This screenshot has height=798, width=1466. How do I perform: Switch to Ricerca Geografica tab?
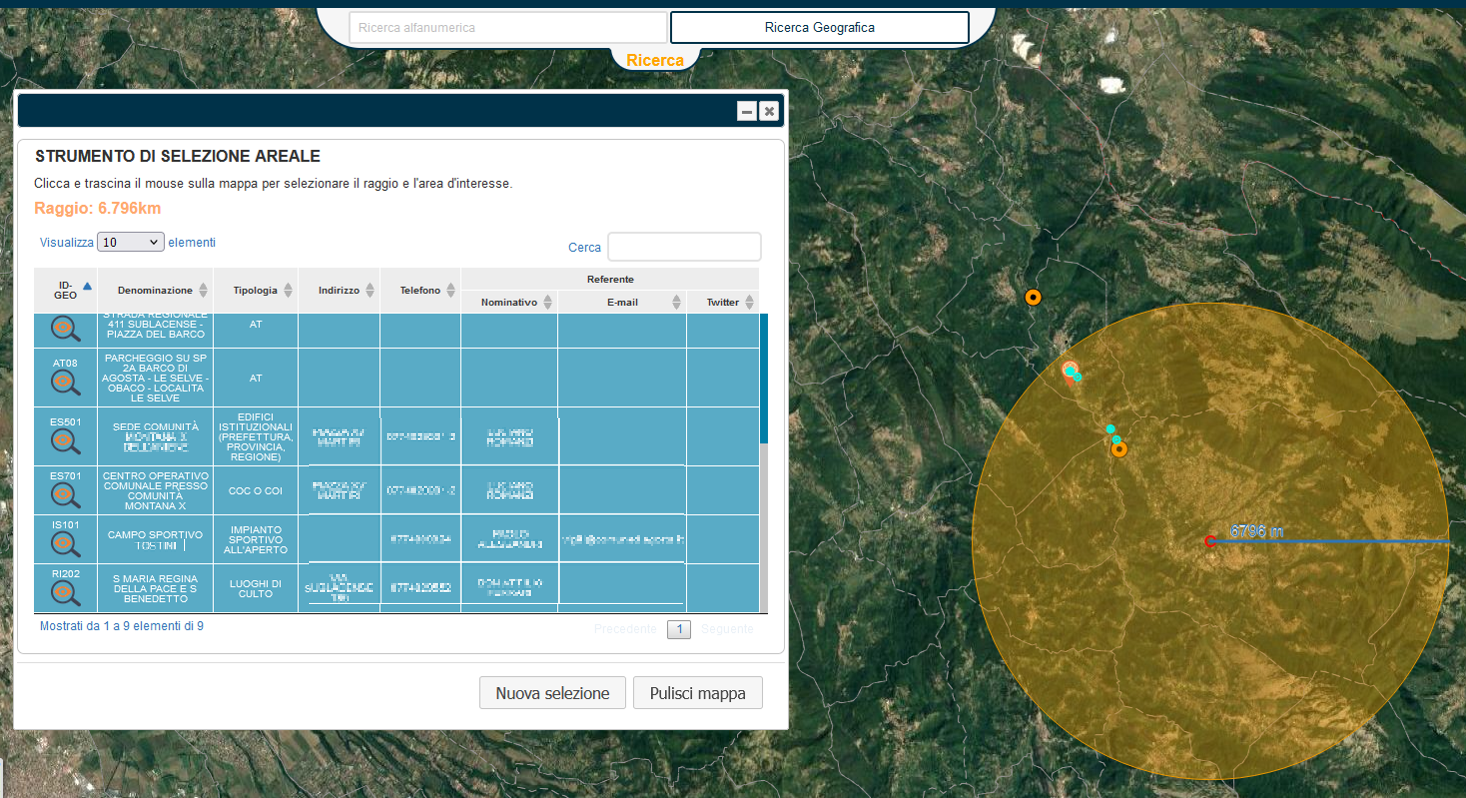tap(819, 28)
